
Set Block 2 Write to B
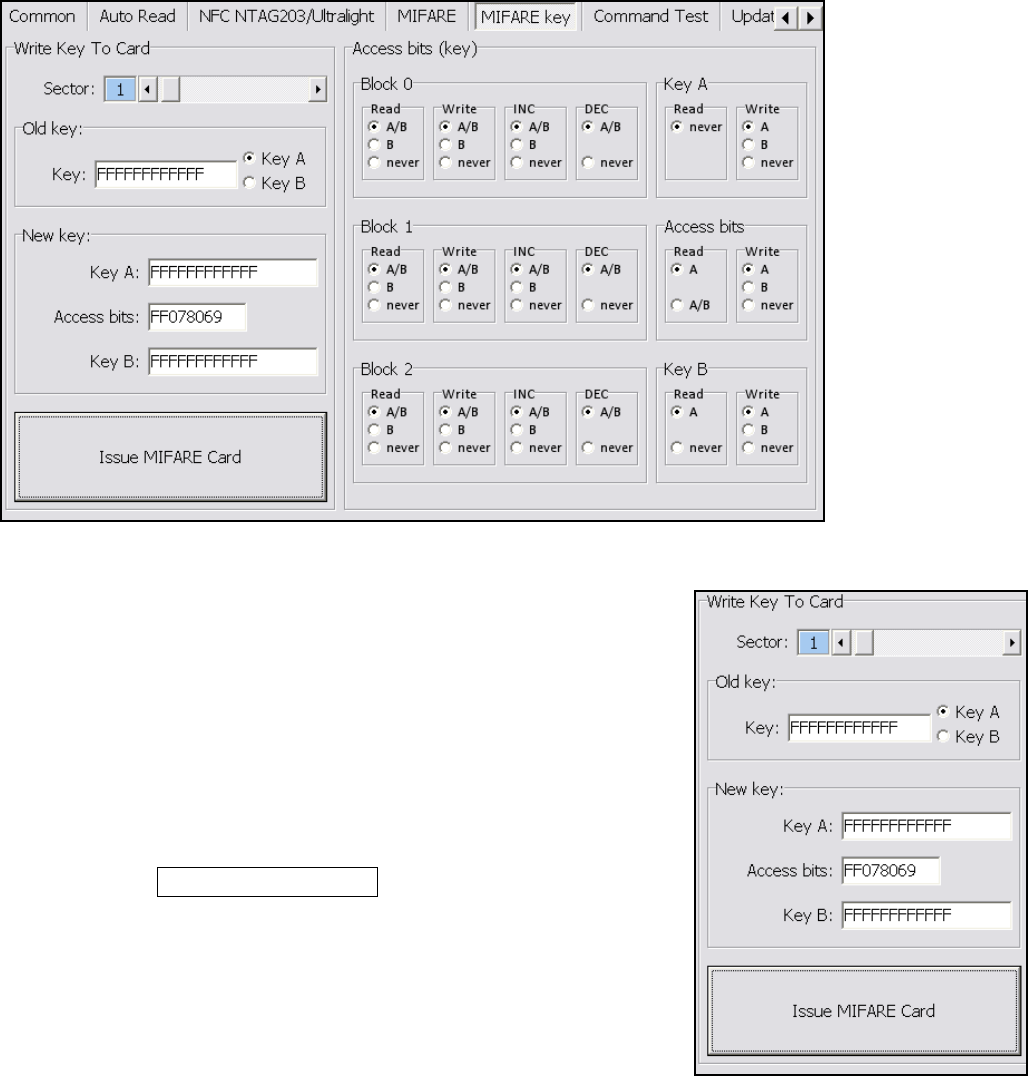coord(453,430)
